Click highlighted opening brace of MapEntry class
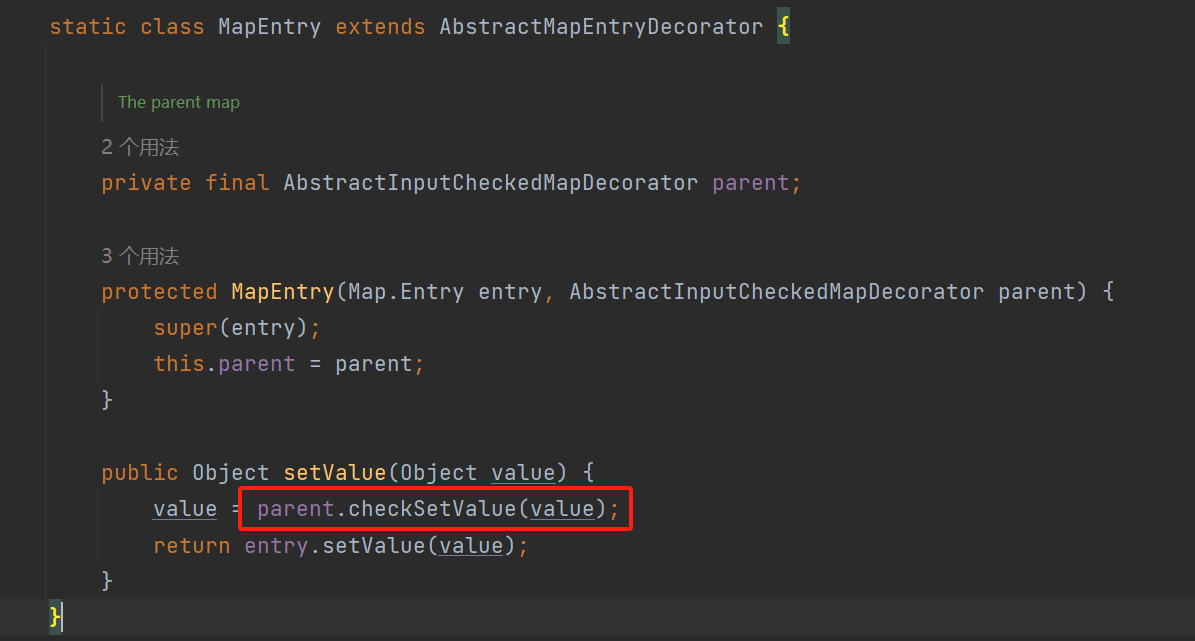Screen dimensions: 1195x641 [783, 27]
